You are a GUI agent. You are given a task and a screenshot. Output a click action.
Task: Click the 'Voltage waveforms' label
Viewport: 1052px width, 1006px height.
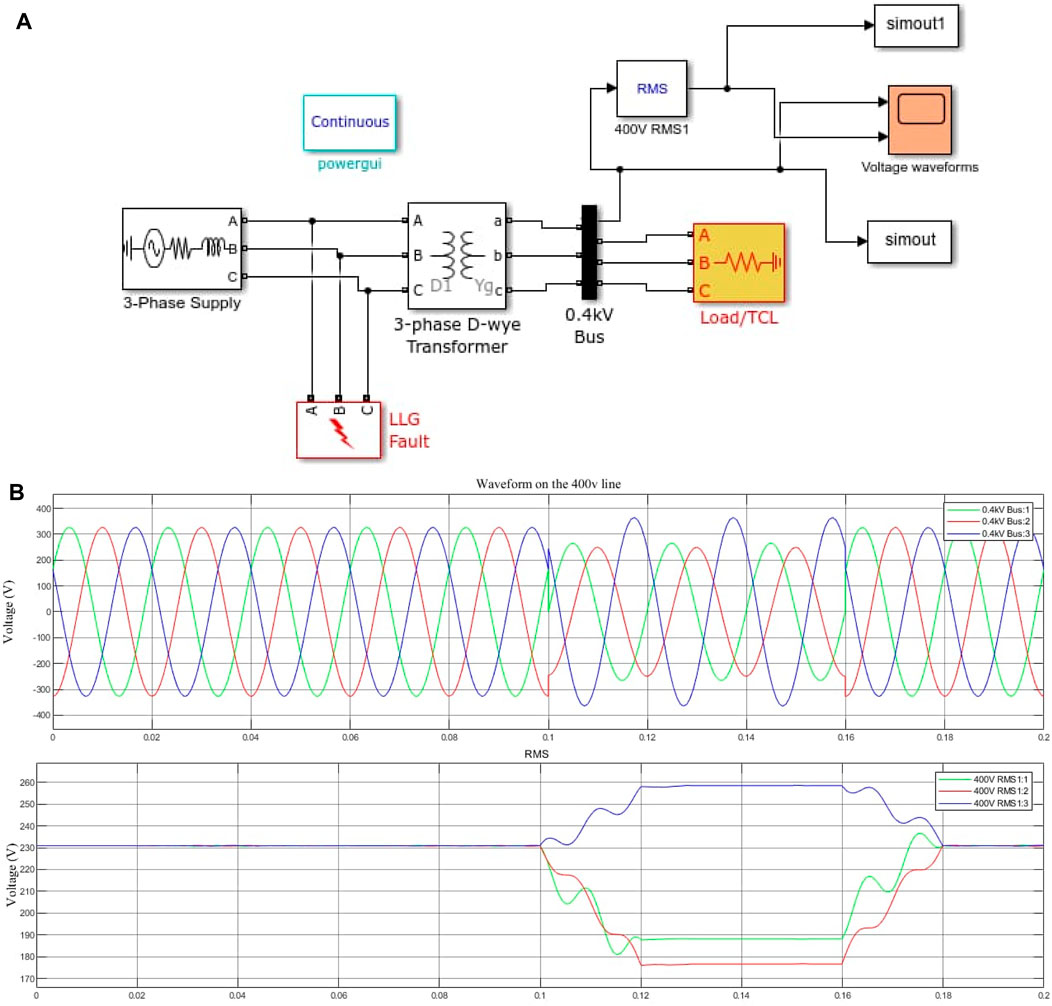tap(920, 167)
